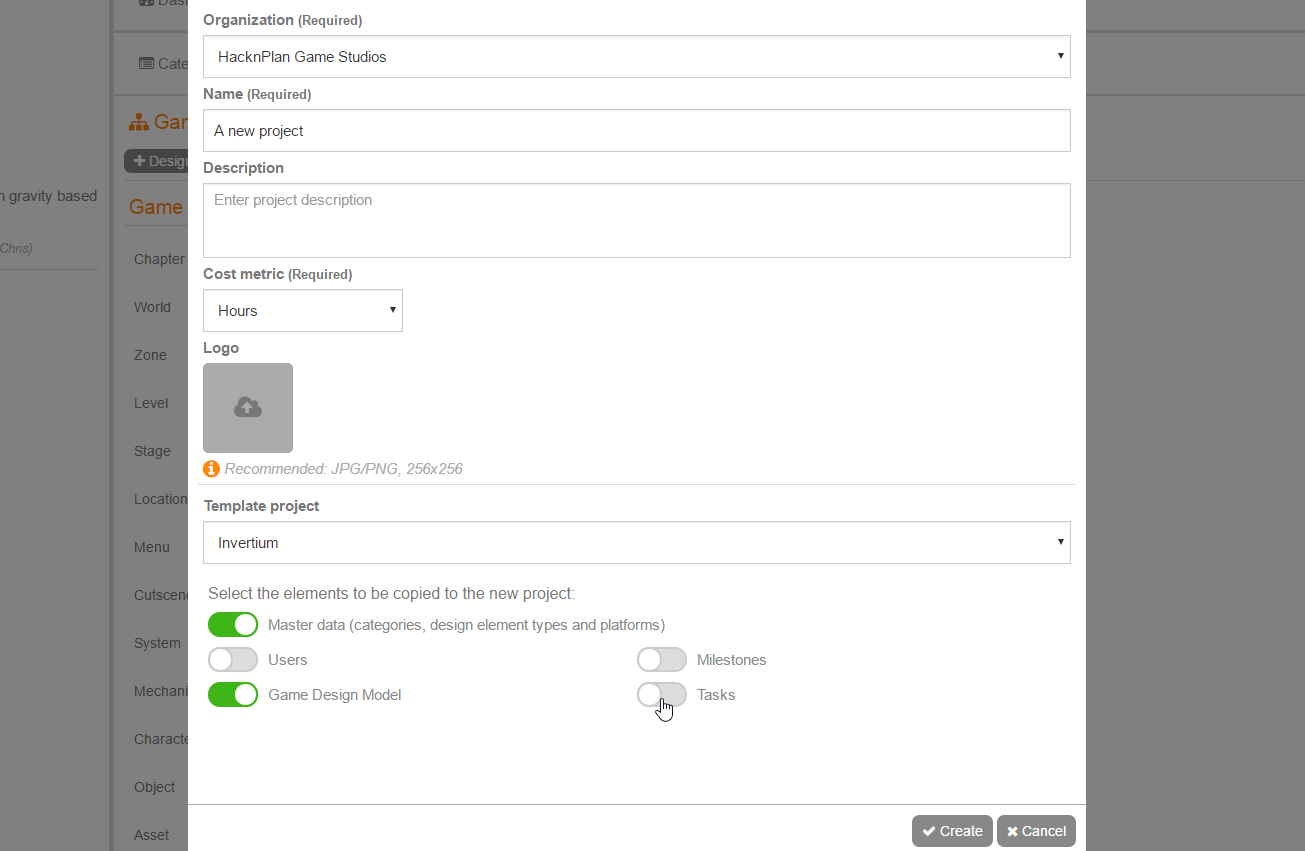Click the Create button
This screenshot has width=1305, height=851.
(952, 831)
